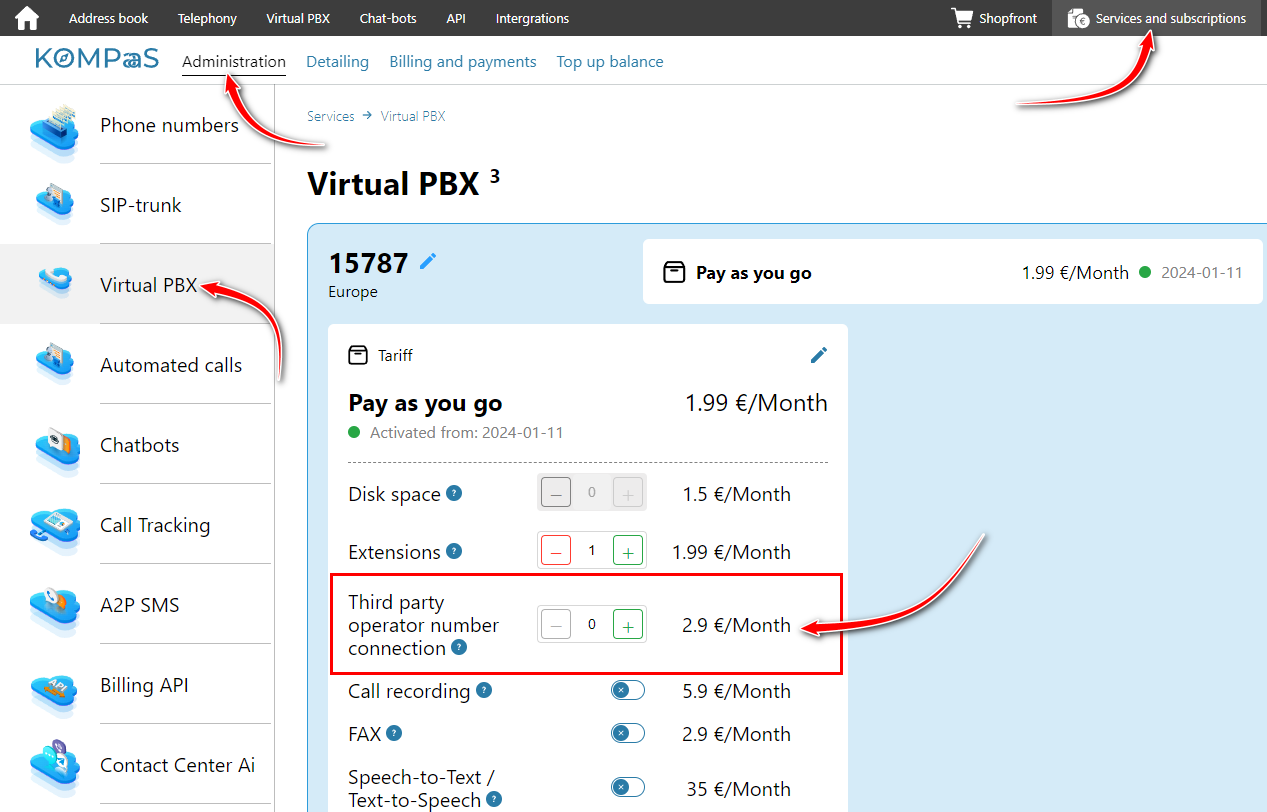This screenshot has width=1267, height=812.
Task: Click the Services breadcrumb link
Action: click(331, 116)
